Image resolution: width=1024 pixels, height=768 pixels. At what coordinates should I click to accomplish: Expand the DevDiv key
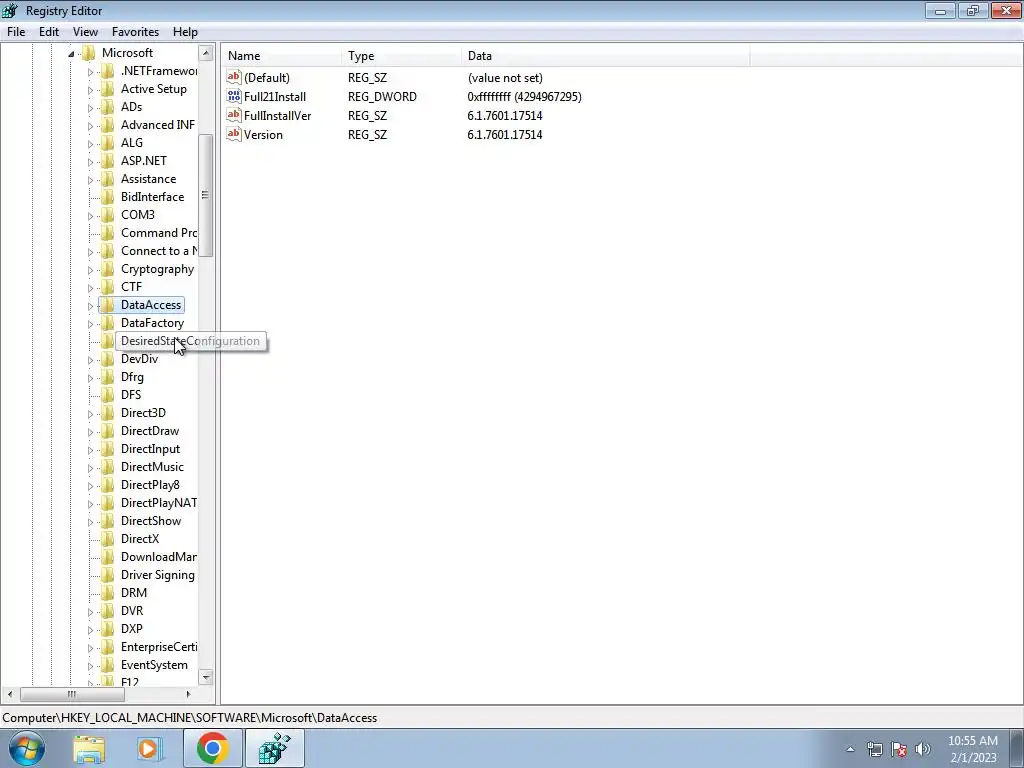pyautogui.click(x=90, y=360)
